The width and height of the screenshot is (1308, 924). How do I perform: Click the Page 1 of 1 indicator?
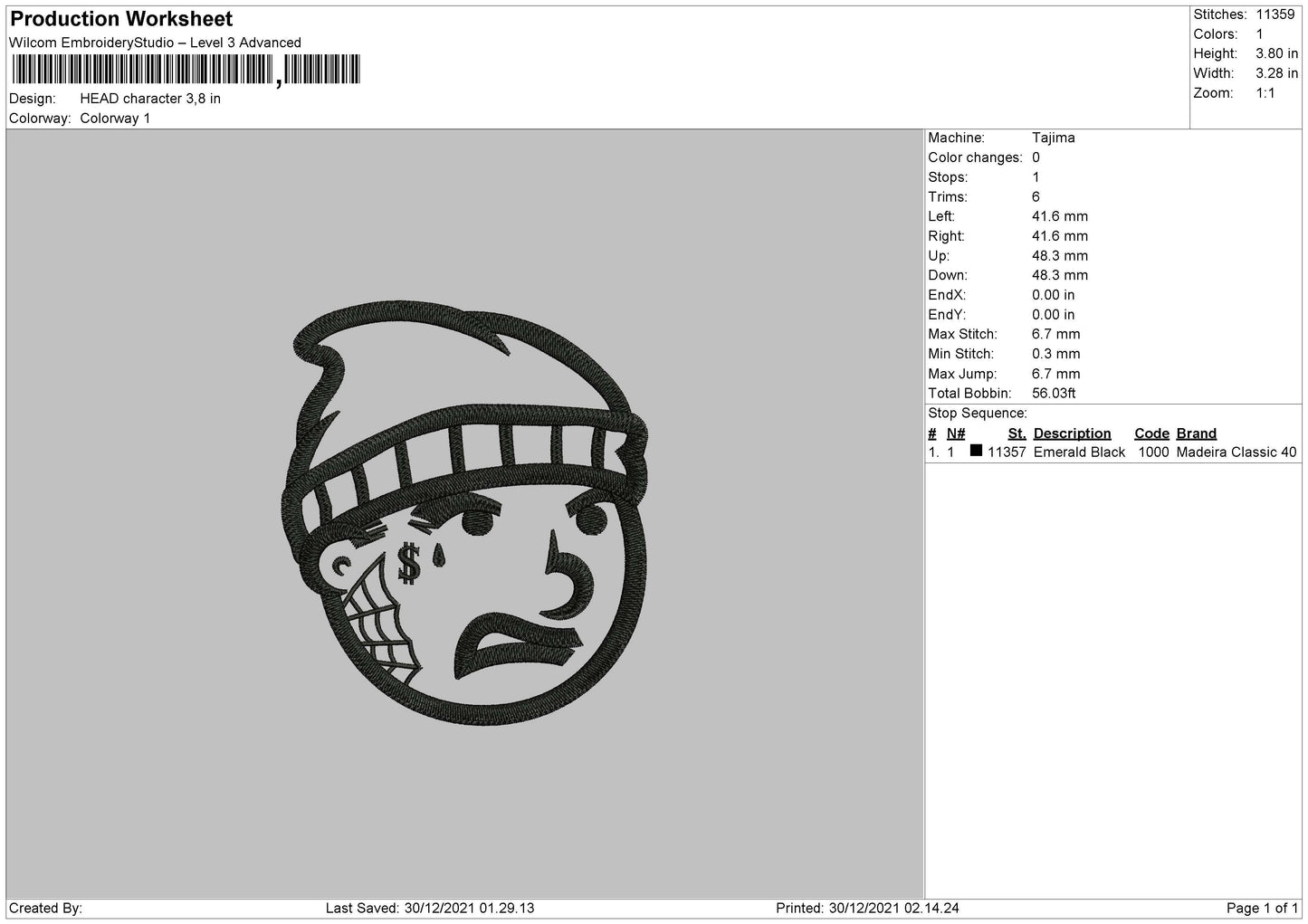tap(1263, 908)
